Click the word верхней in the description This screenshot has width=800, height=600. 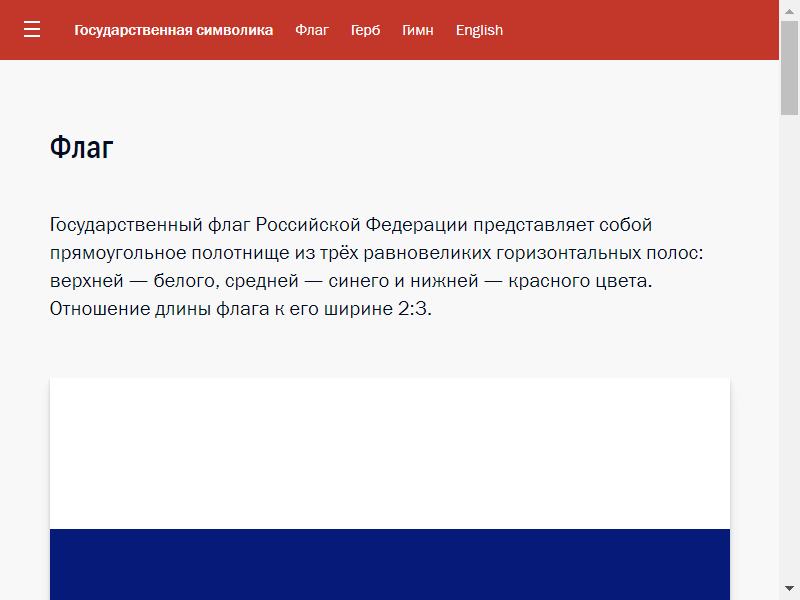[x=82, y=281]
